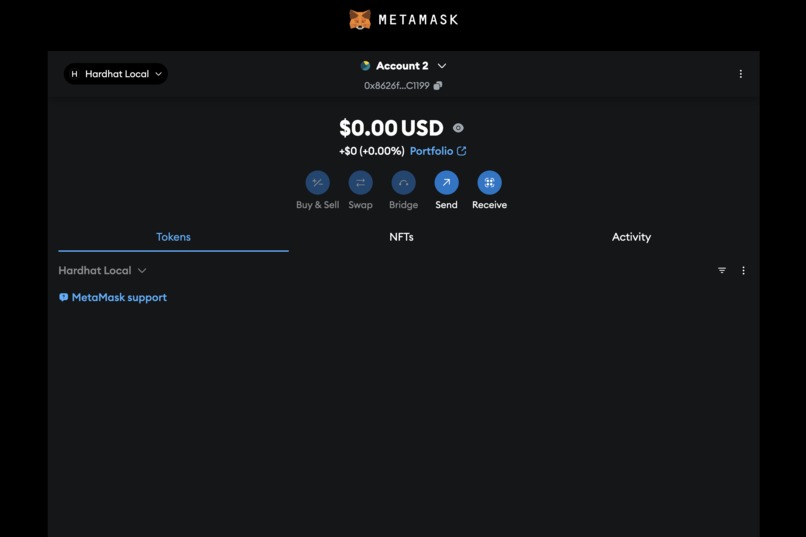Viewport: 806px width, 537px height.
Task: Switch to the Activity tab
Action: [x=631, y=237]
